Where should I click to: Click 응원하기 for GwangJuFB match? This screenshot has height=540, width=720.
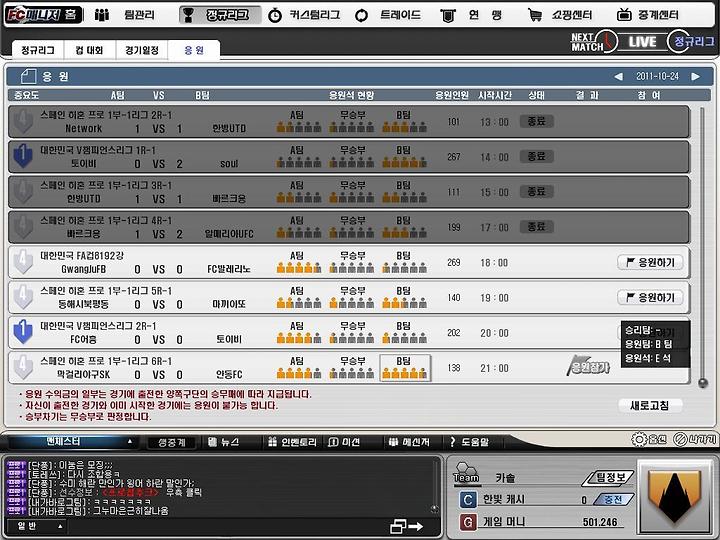(650, 263)
